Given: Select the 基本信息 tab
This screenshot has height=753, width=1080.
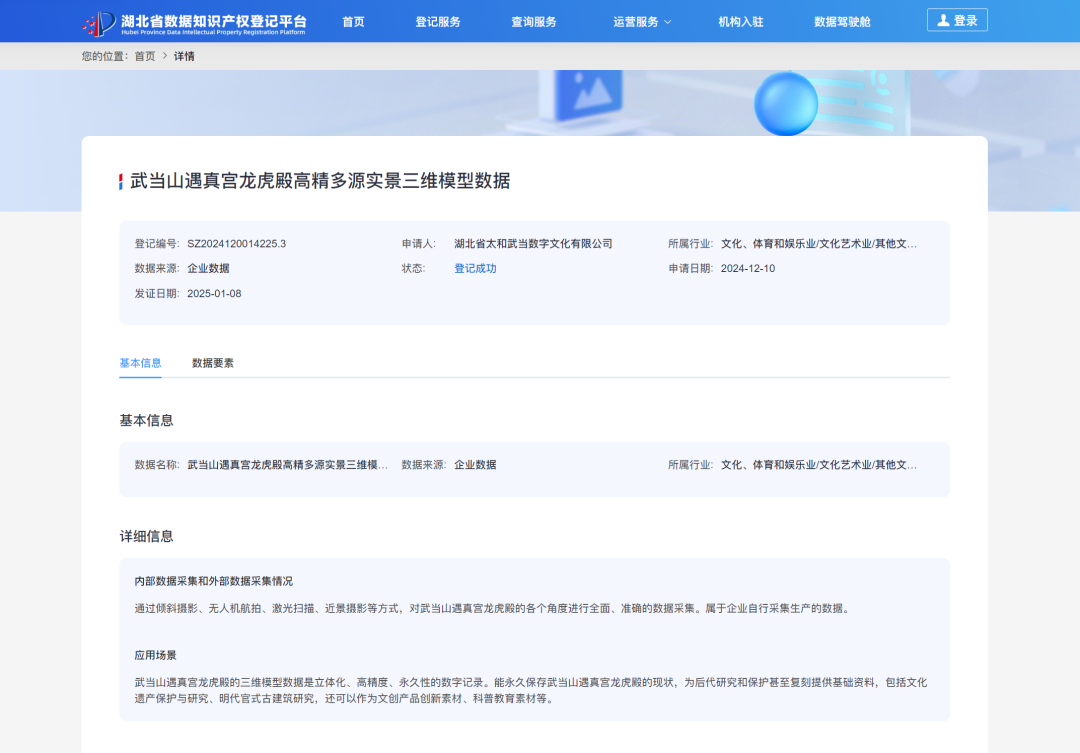Looking at the screenshot, I should [140, 362].
